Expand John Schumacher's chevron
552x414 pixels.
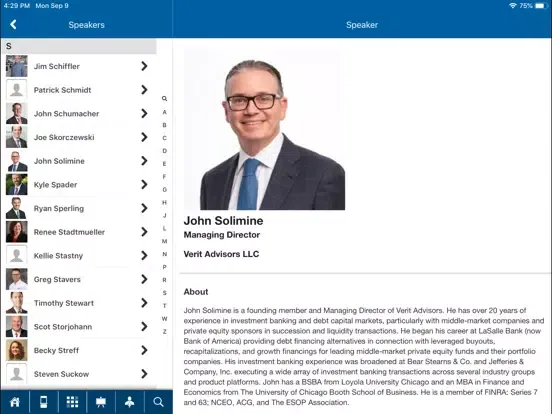coord(144,113)
